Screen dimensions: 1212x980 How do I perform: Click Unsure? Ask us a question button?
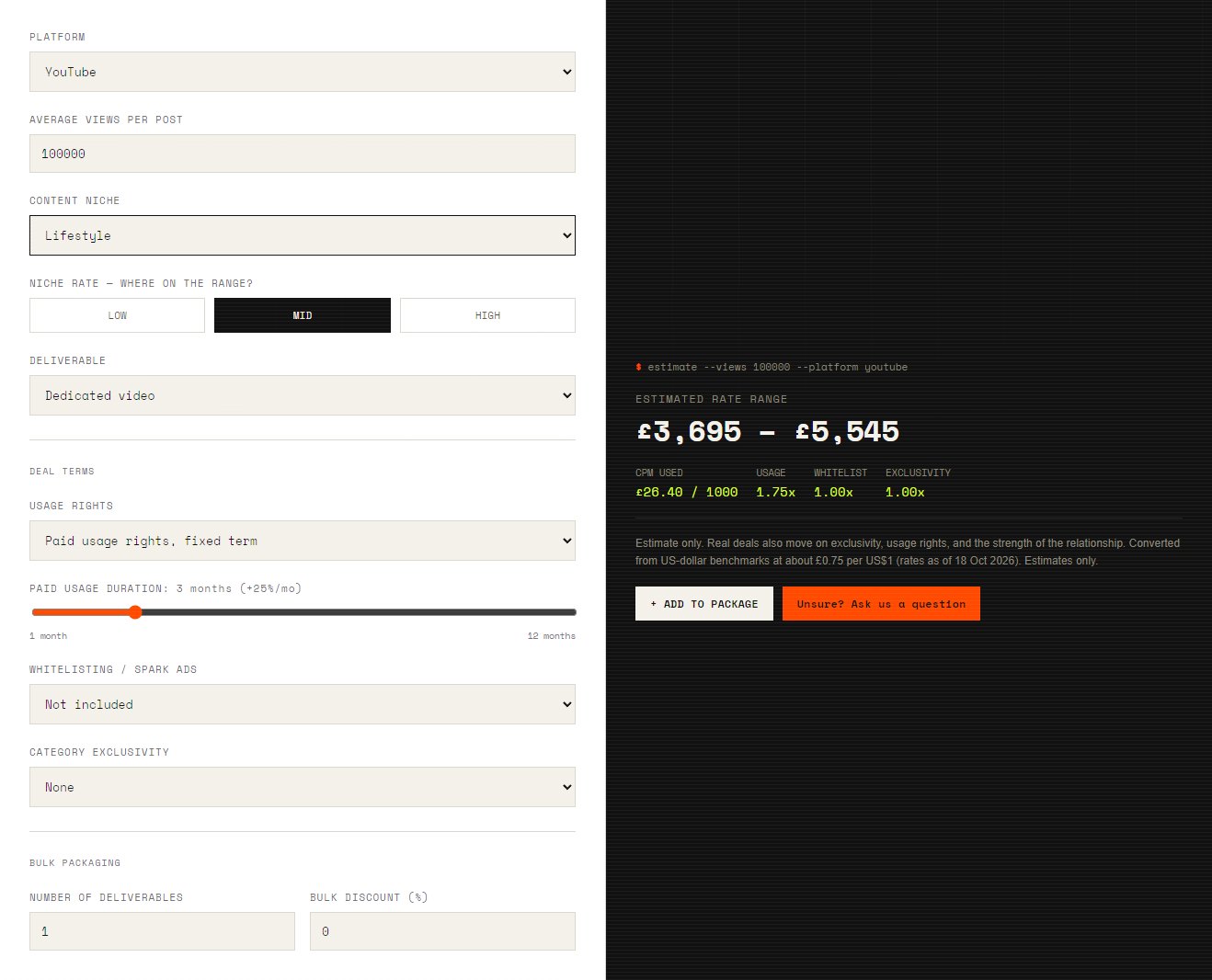(x=881, y=604)
